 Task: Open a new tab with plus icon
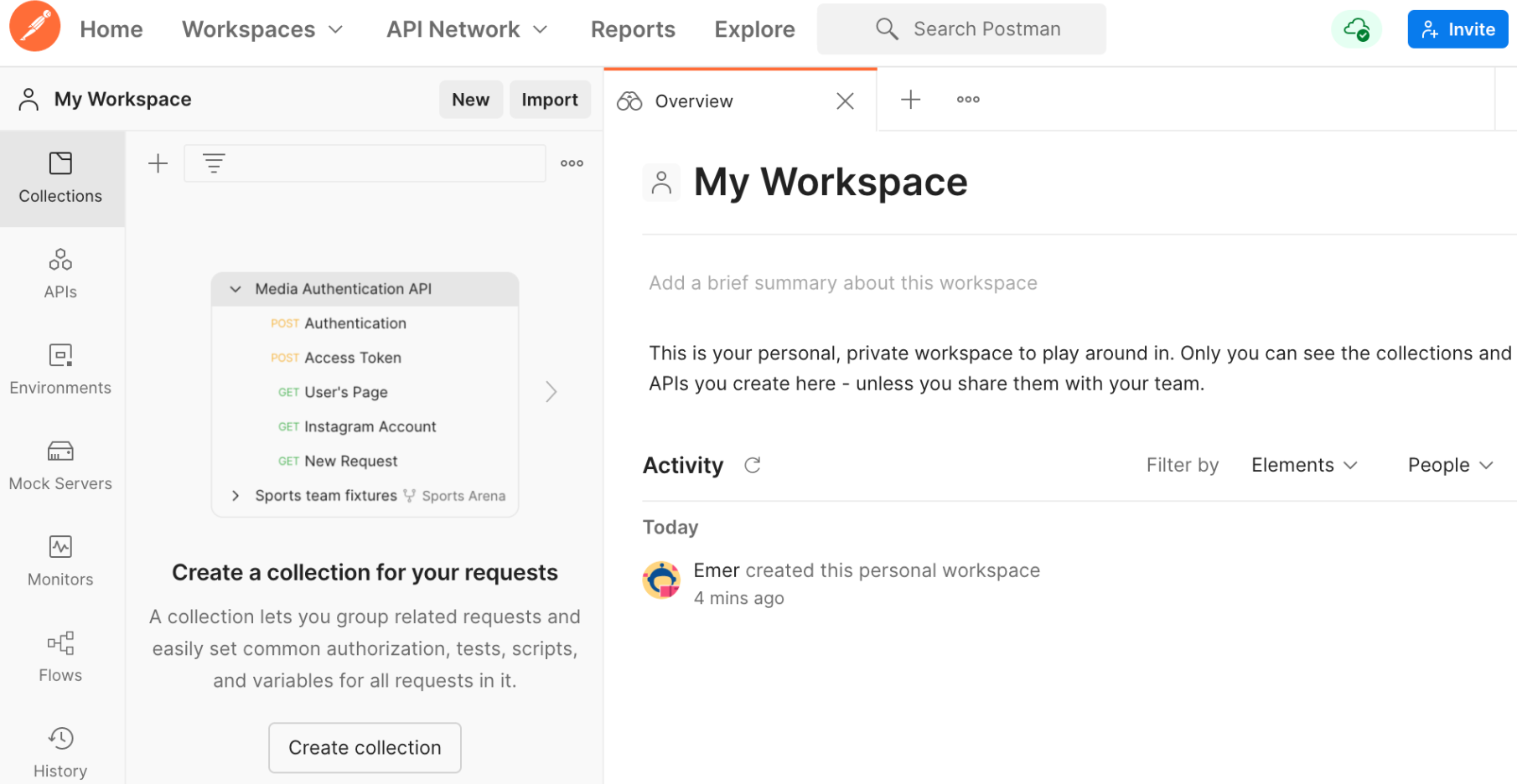[x=910, y=100]
